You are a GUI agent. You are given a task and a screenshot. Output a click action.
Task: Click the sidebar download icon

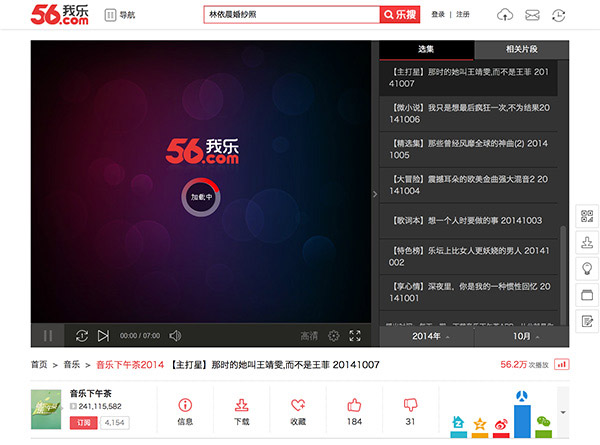587,242
